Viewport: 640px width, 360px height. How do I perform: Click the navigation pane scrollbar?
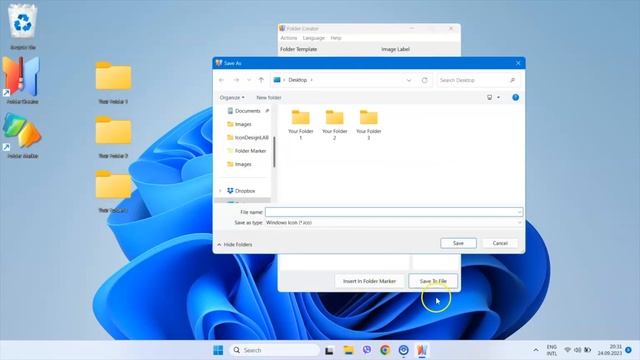tap(274, 152)
